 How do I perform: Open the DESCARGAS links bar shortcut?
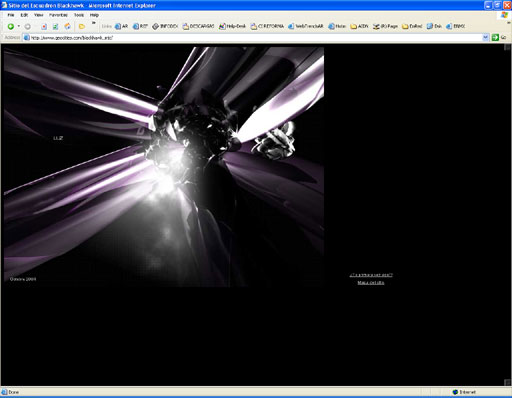pyautogui.click(x=198, y=26)
